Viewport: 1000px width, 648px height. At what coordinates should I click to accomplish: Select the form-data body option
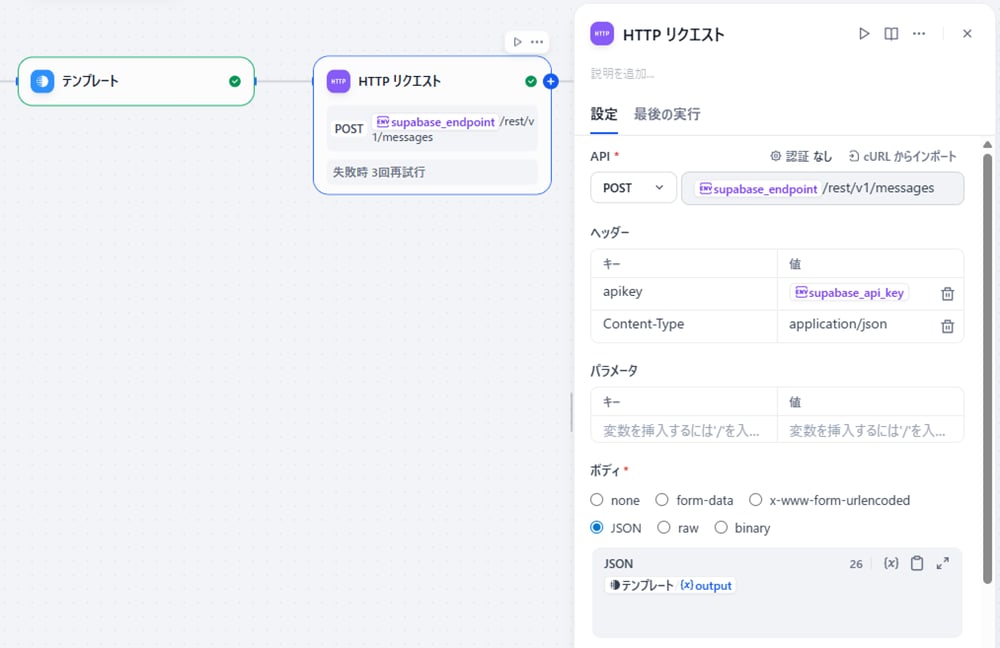[x=662, y=500]
